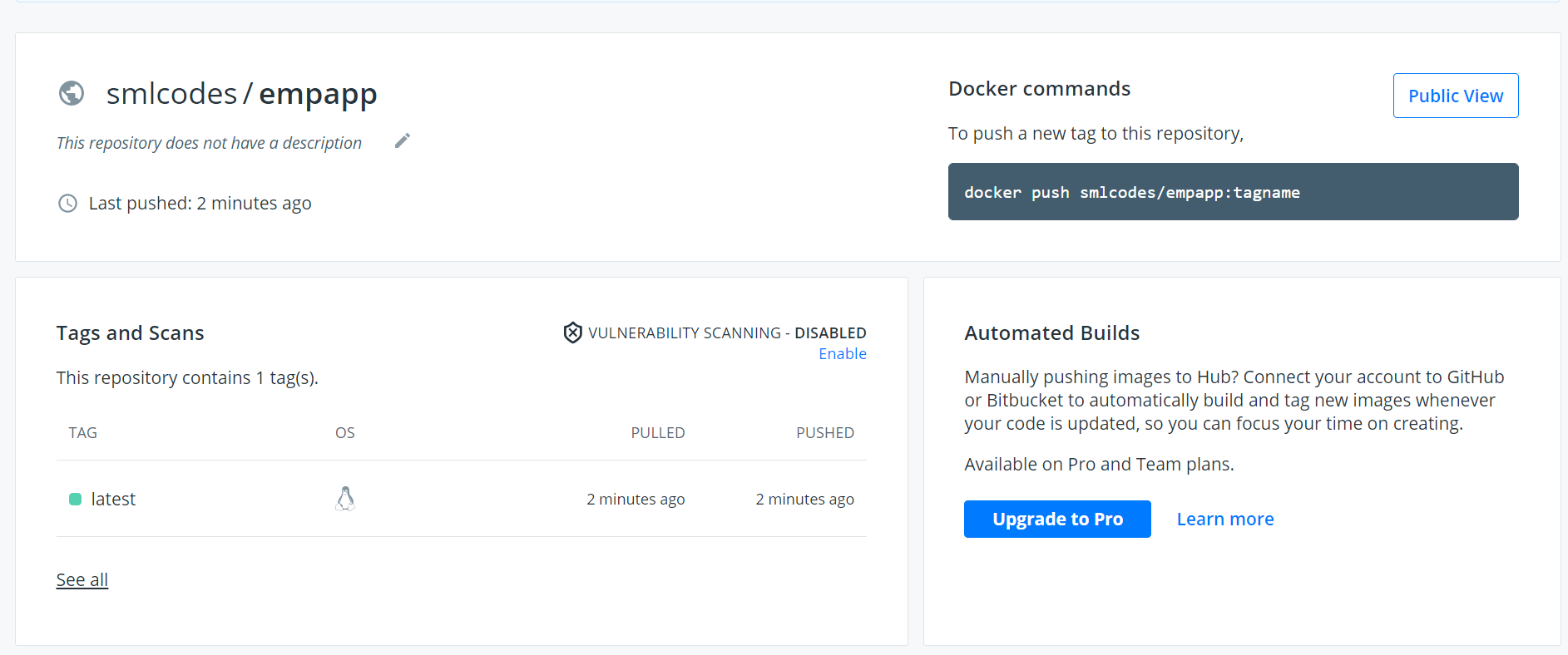Click the PUSHED column header
This screenshot has width=1568, height=655.
(x=825, y=432)
